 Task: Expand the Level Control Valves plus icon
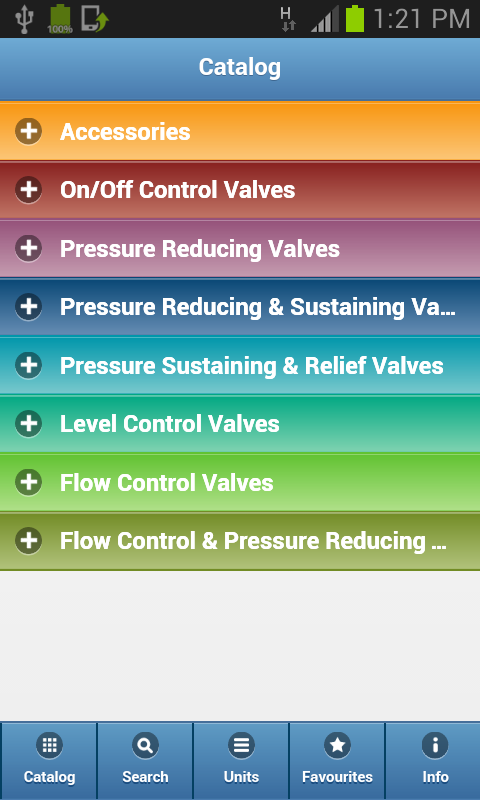28,423
